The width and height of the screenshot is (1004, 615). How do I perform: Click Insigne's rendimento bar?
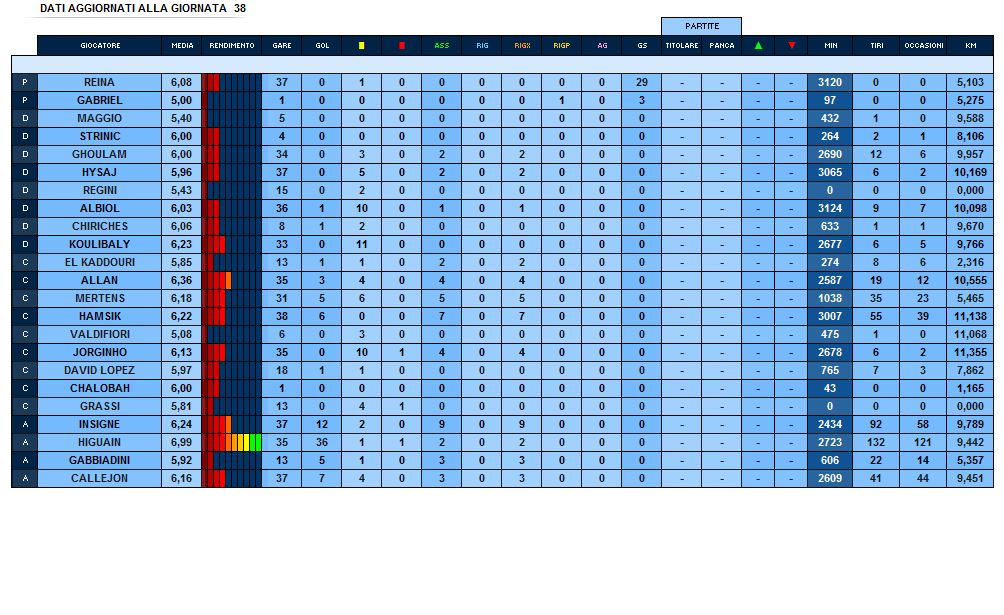pyautogui.click(x=231, y=424)
